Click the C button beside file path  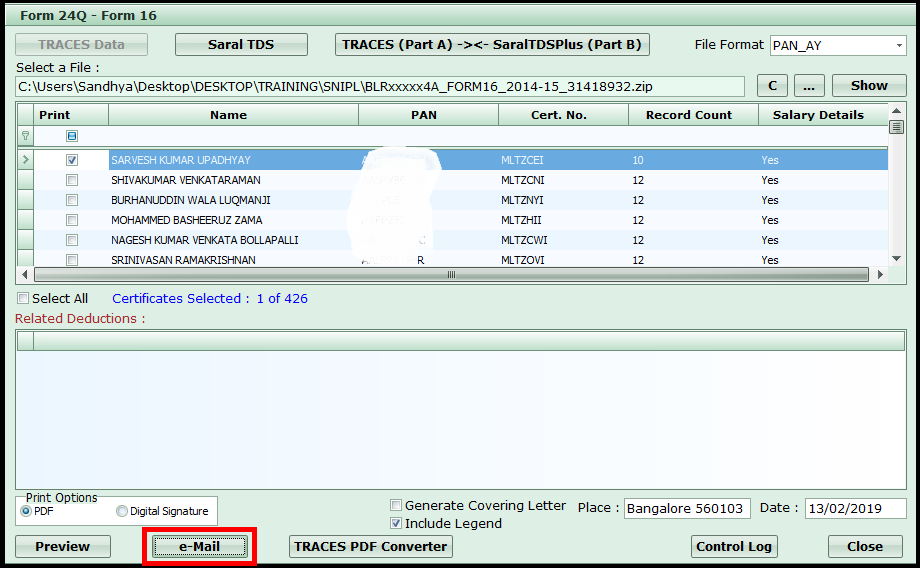click(x=772, y=86)
